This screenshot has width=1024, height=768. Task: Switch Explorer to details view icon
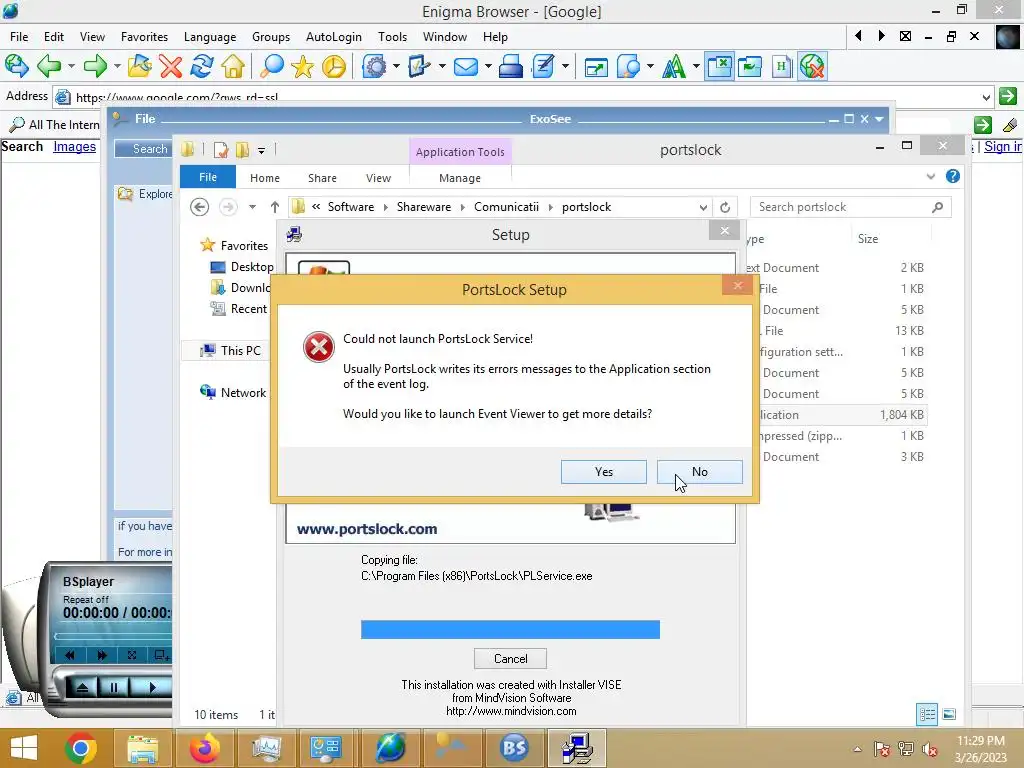click(927, 714)
